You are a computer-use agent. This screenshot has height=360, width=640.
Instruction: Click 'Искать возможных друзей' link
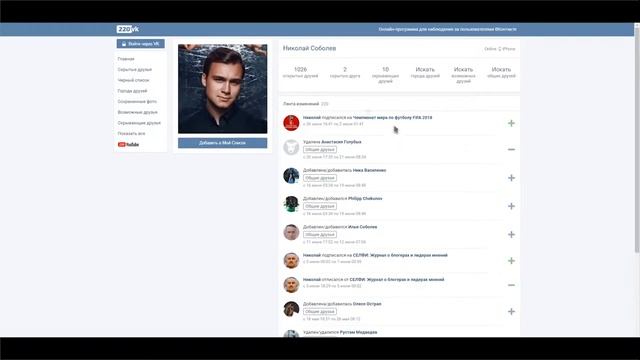(463, 75)
